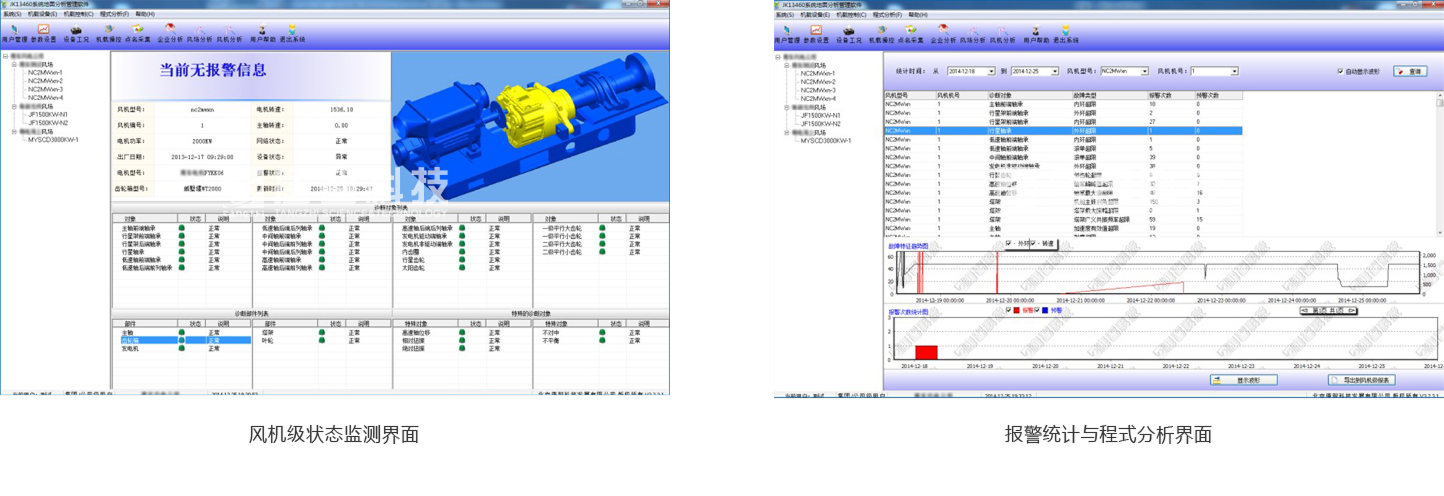Screen dimensions: 1444x496
Task: Open 企业分析 in the left window toolbar
Action: point(170,33)
